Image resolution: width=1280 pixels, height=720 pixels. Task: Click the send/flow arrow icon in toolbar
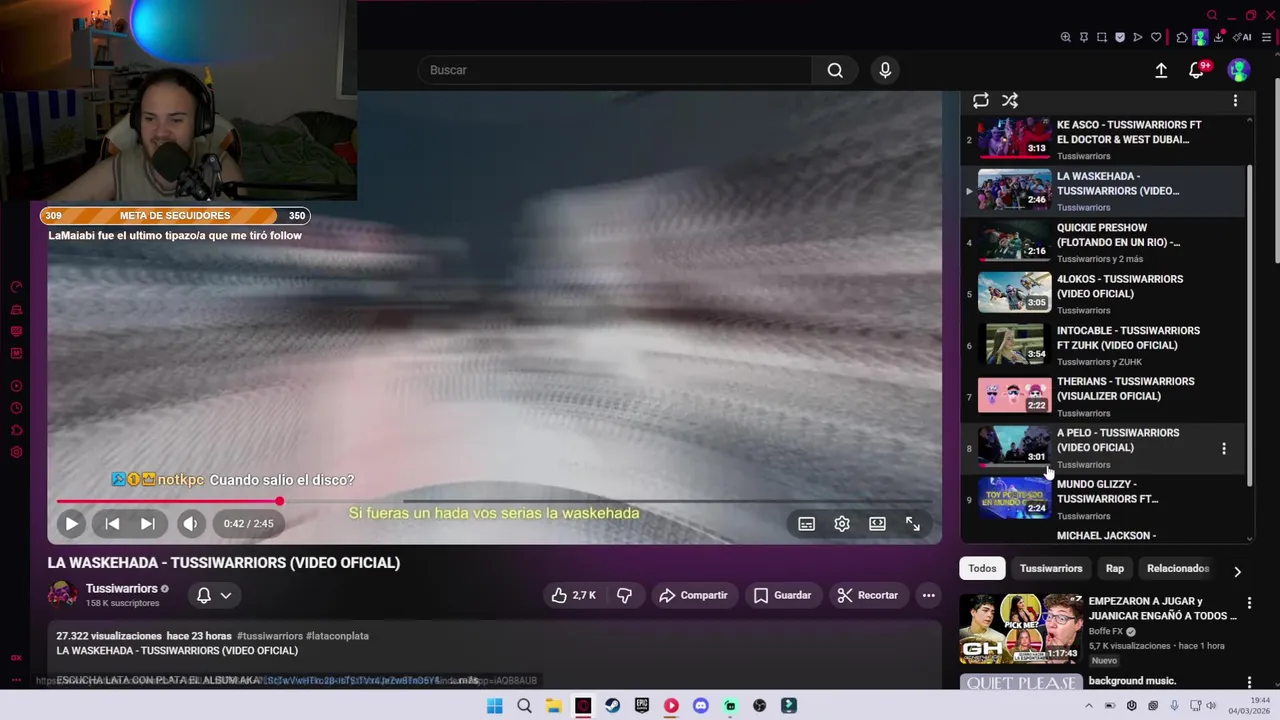coord(1138,37)
